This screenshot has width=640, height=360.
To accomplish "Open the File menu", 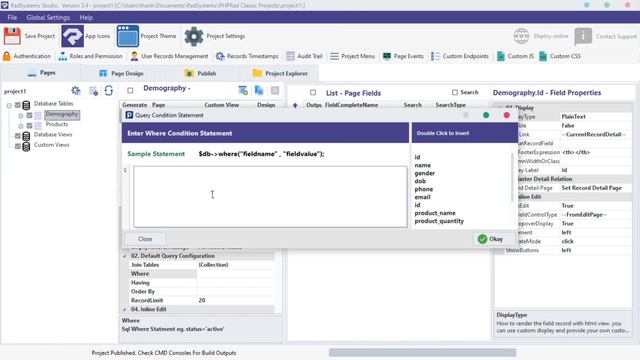I will (x=12, y=18).
